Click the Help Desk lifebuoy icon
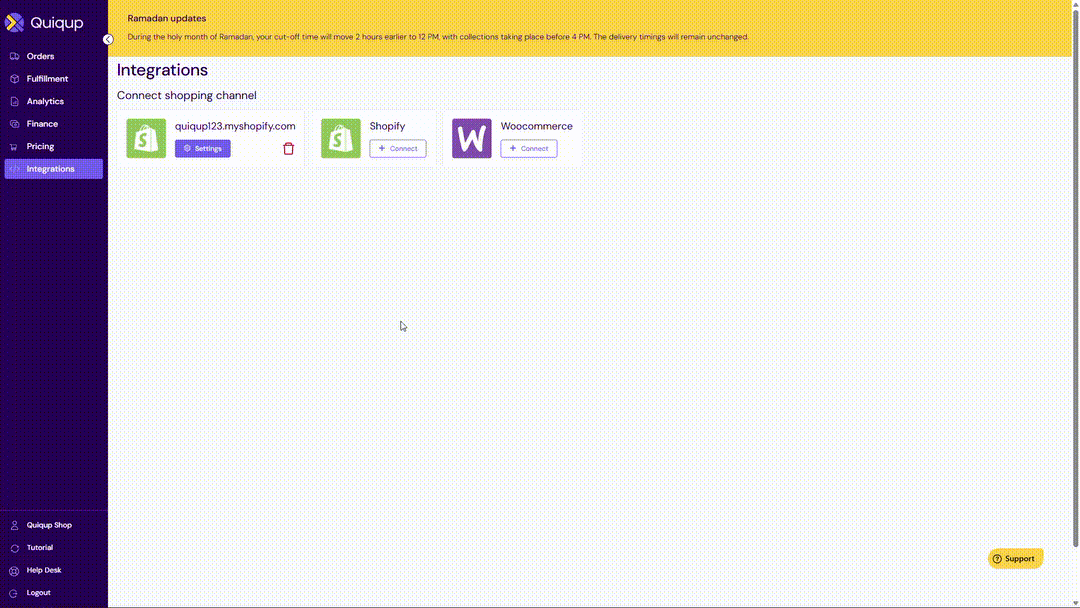 point(14,571)
